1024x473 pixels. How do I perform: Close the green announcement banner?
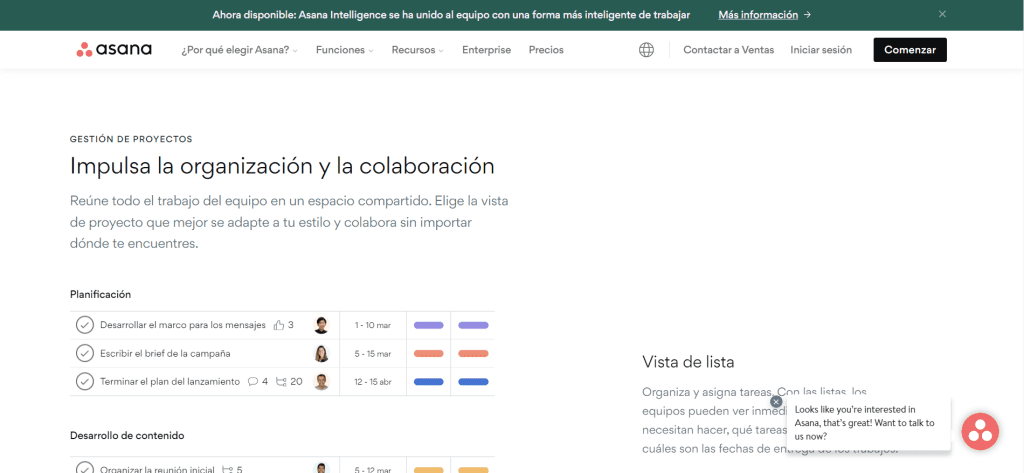[x=942, y=14]
